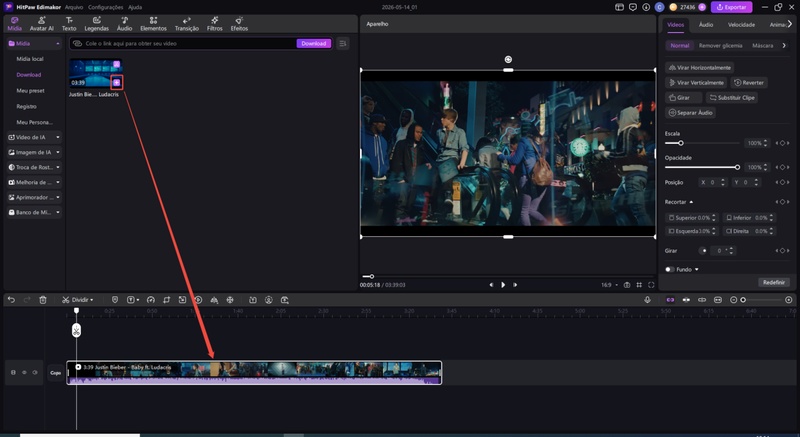The height and width of the screenshot is (437, 800).
Task: Open the feedback message icon in title bar
Action: [x=633, y=7]
